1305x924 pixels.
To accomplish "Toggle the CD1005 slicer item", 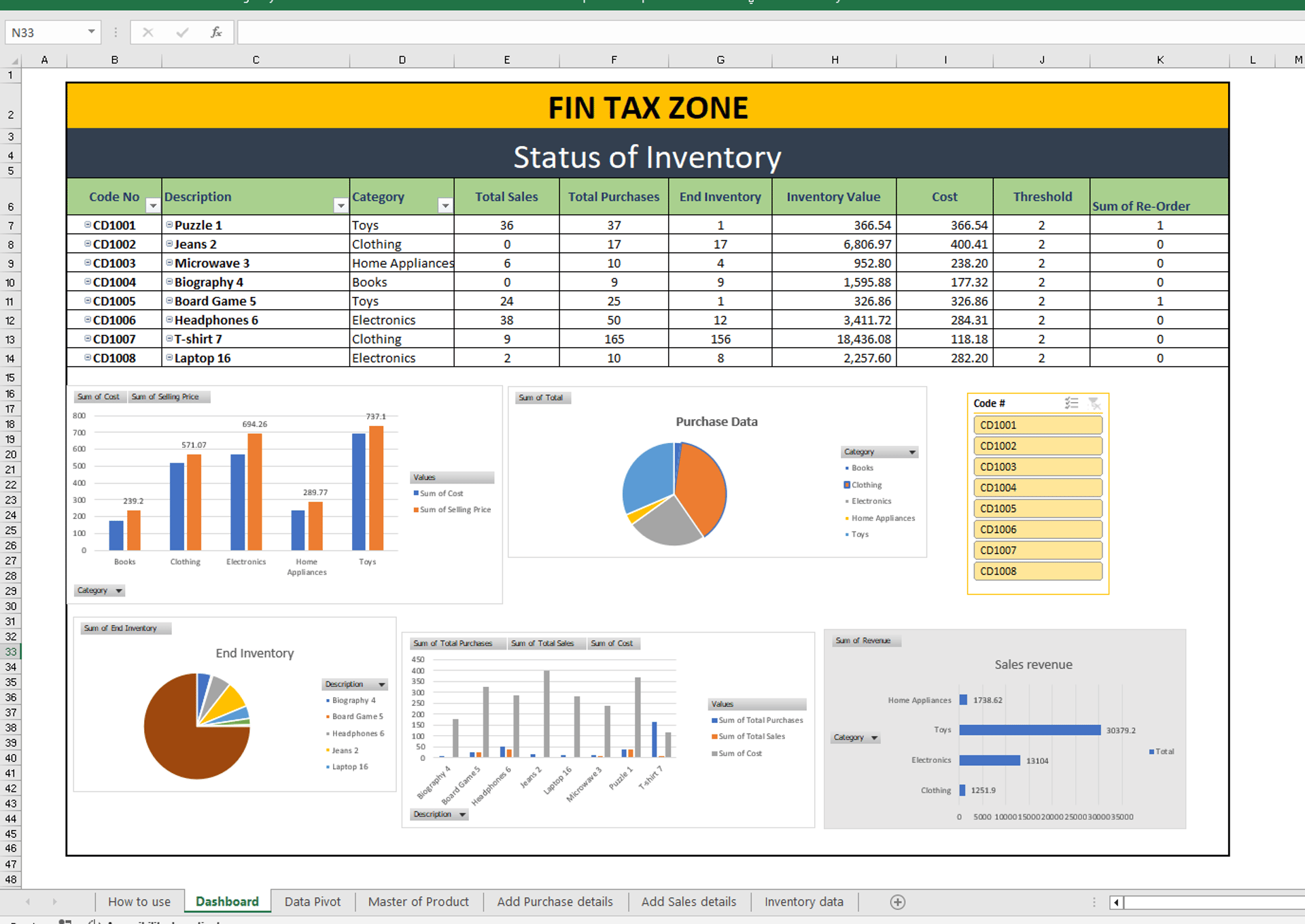I will (1037, 508).
